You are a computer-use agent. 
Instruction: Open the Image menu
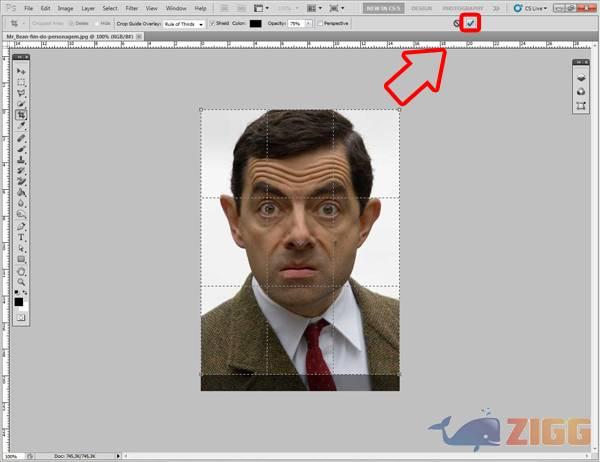(x=65, y=8)
